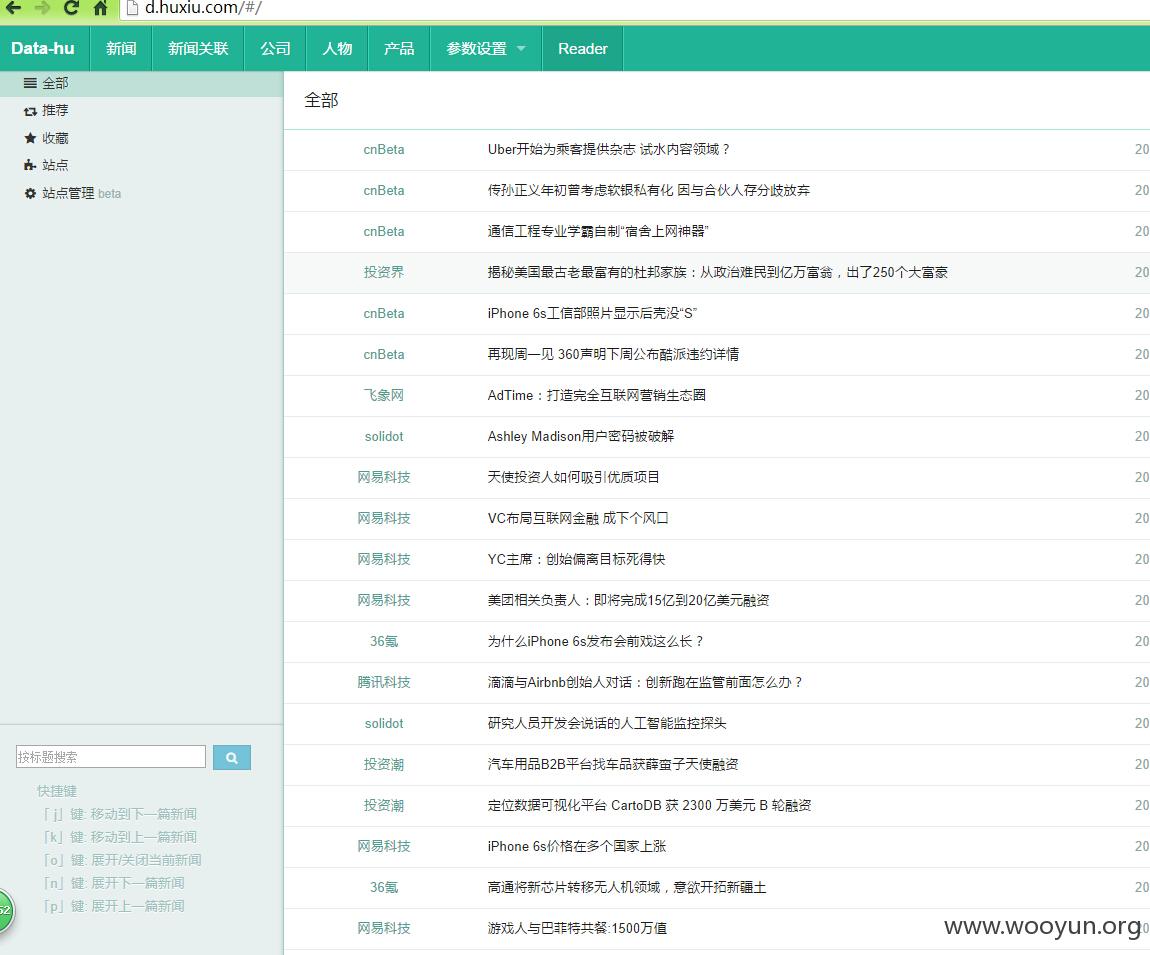The height and width of the screenshot is (955, 1150).
Task: Click the 按标题搜索 search field
Action: click(x=111, y=757)
